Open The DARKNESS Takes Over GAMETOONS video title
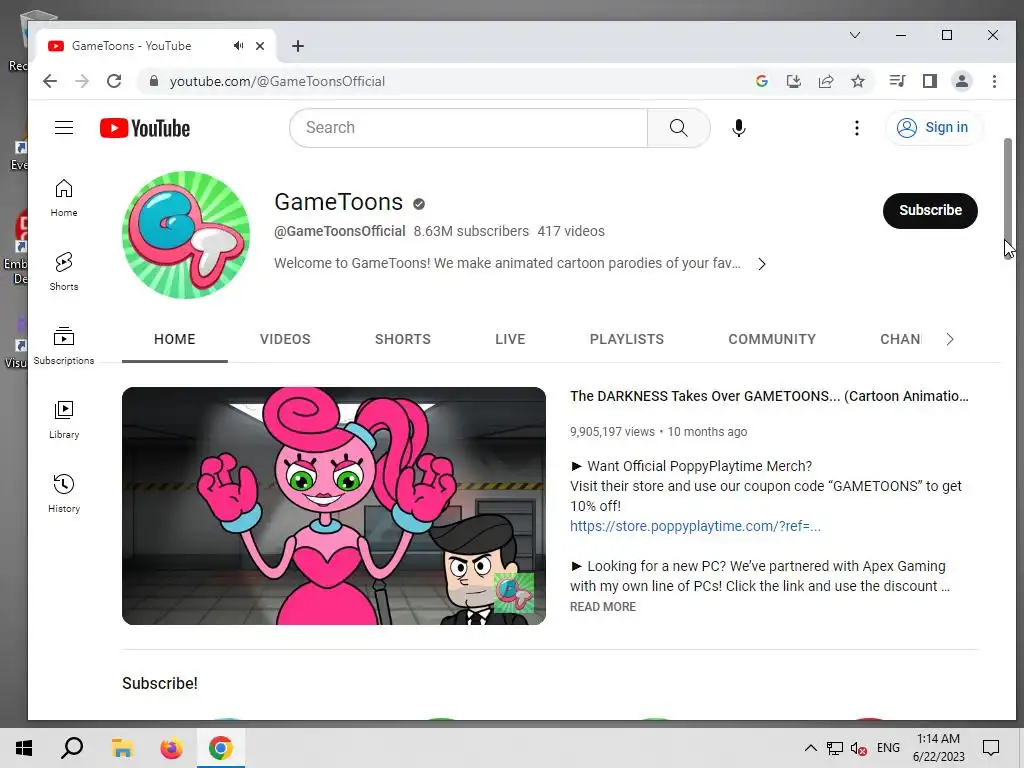 pos(769,396)
